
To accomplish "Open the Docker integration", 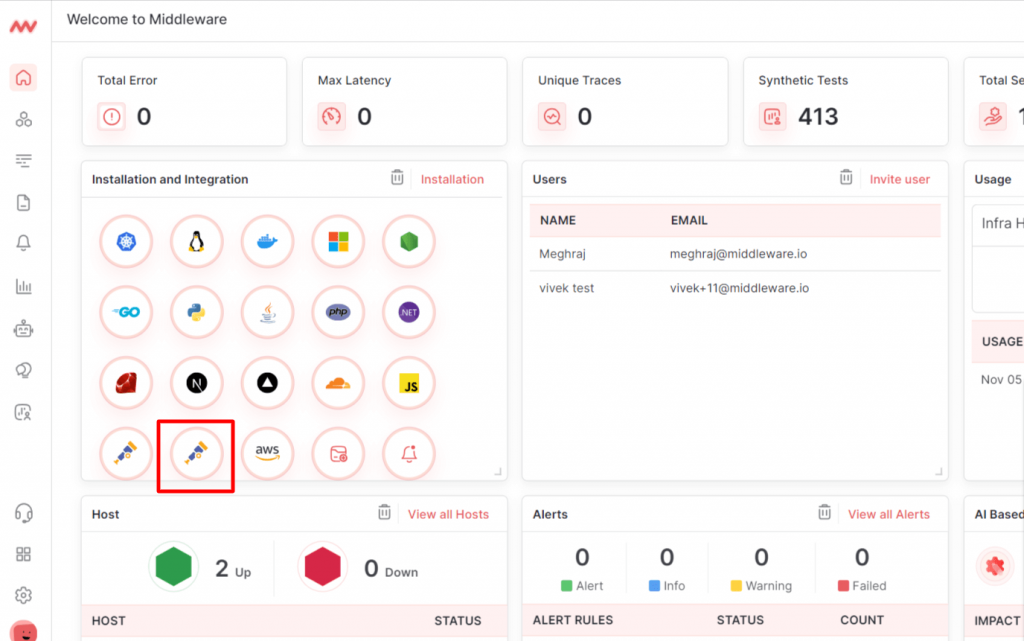I will click(268, 241).
